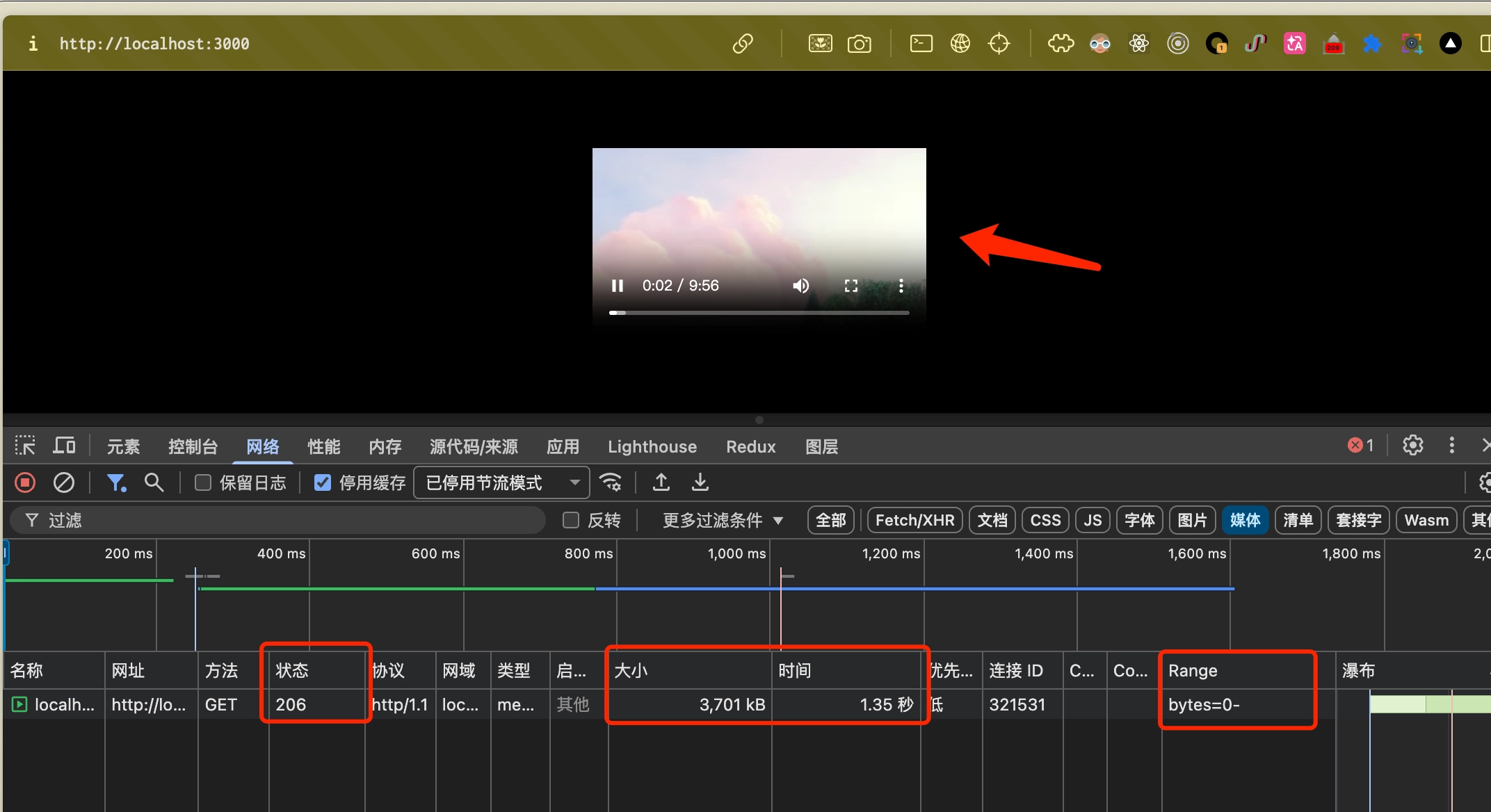Open DevTools settings gear
This screenshot has height=812, width=1491.
click(x=1412, y=446)
